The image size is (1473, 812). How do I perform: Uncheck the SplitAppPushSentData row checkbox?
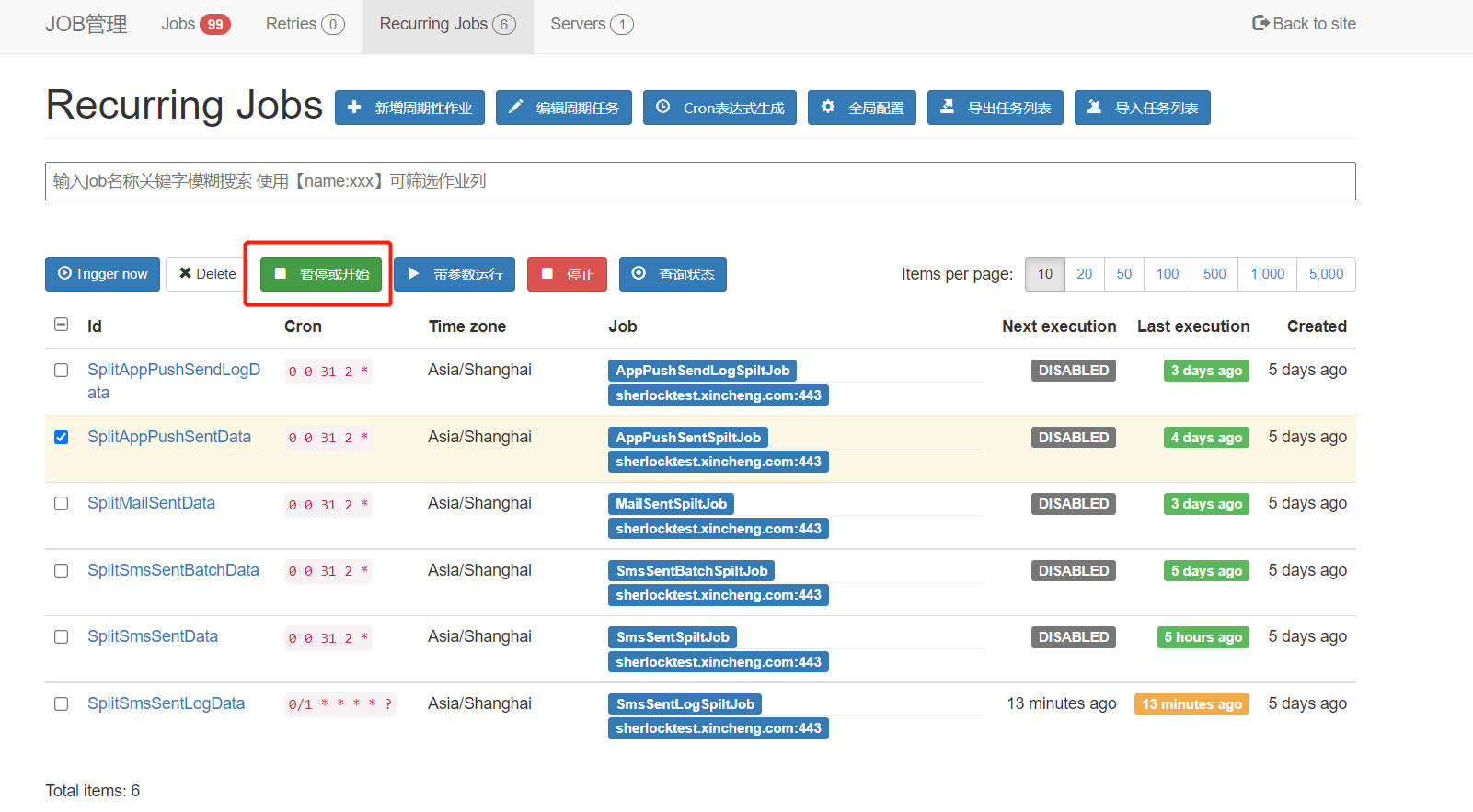[61, 438]
